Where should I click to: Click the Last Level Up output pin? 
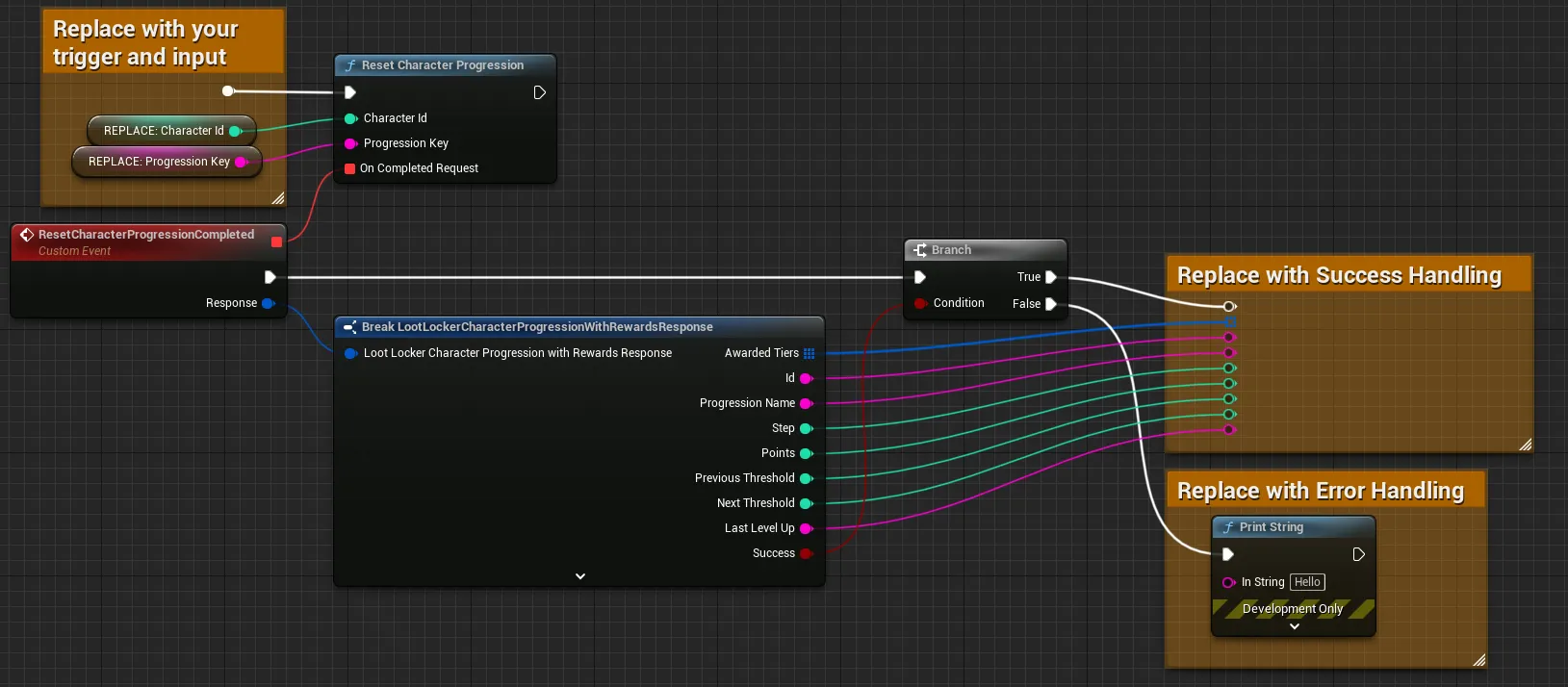click(807, 528)
